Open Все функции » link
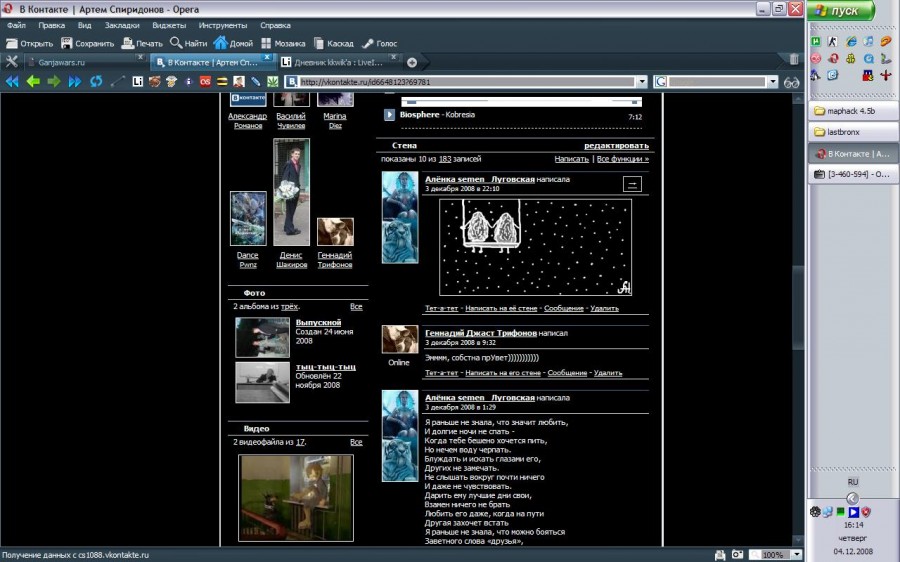The height and width of the screenshot is (562, 900). pyautogui.click(x=623, y=159)
